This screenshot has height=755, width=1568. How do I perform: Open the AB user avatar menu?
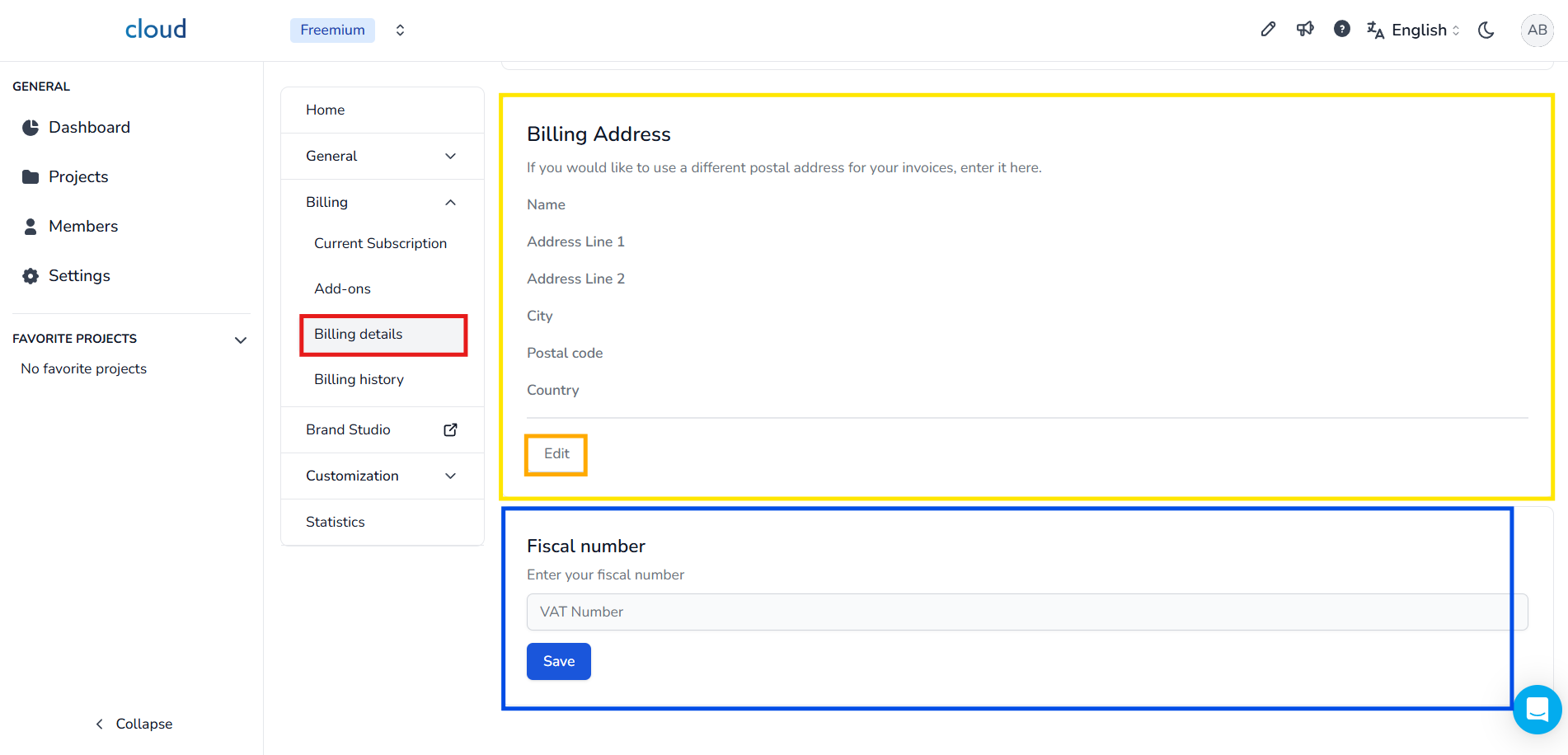point(1537,30)
